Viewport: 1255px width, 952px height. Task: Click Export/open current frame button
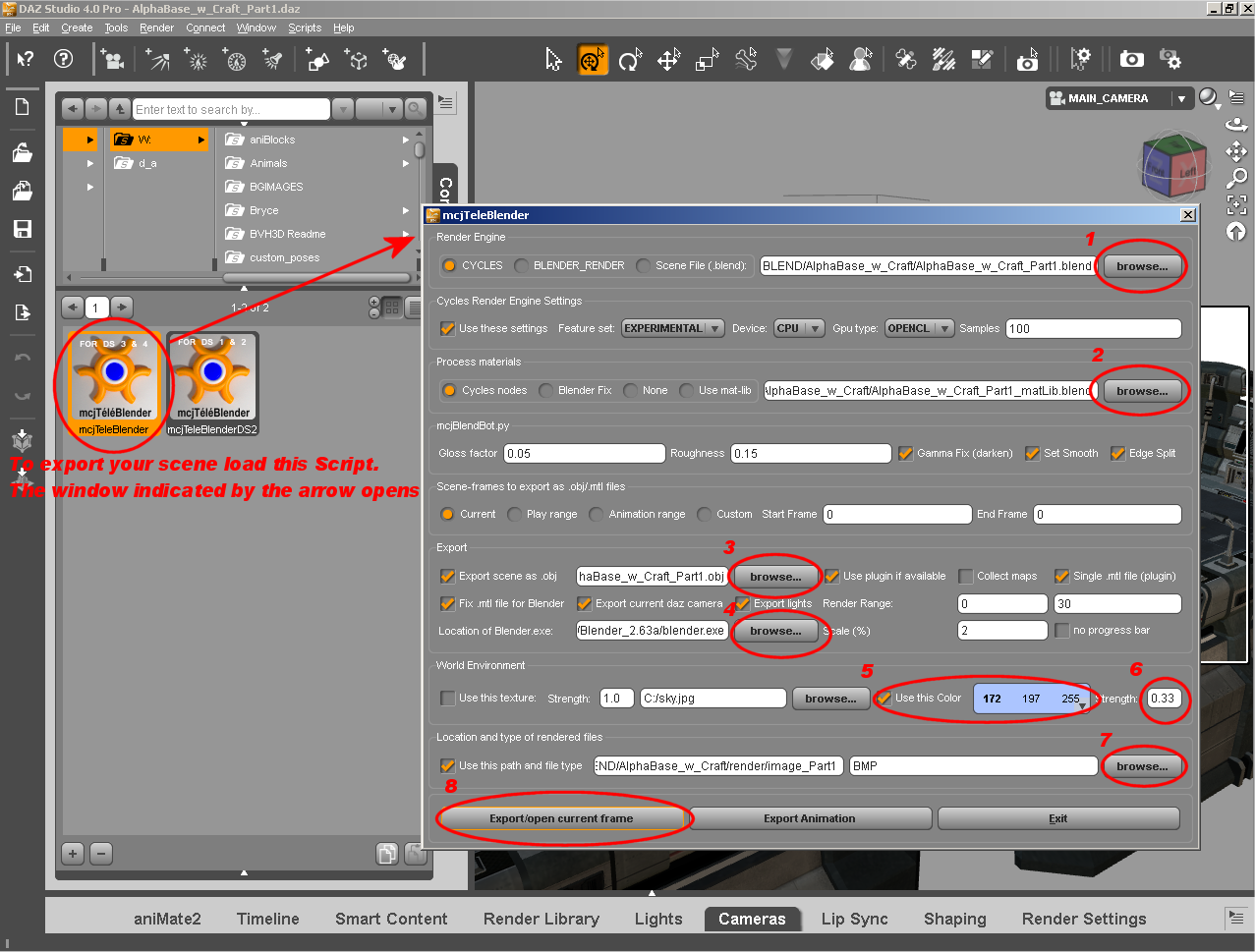click(x=561, y=818)
